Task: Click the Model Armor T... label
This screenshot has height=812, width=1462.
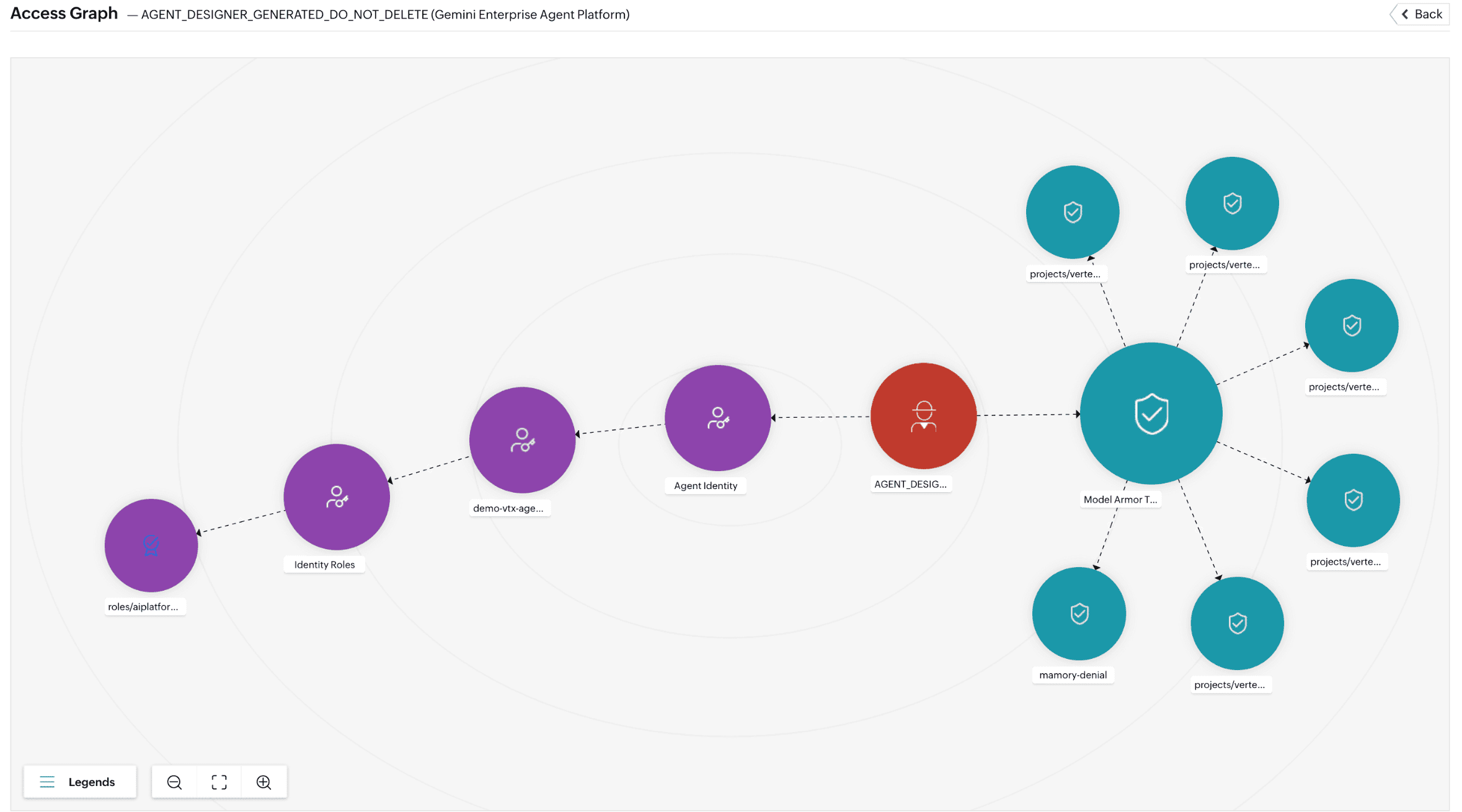Action: click(x=1120, y=500)
